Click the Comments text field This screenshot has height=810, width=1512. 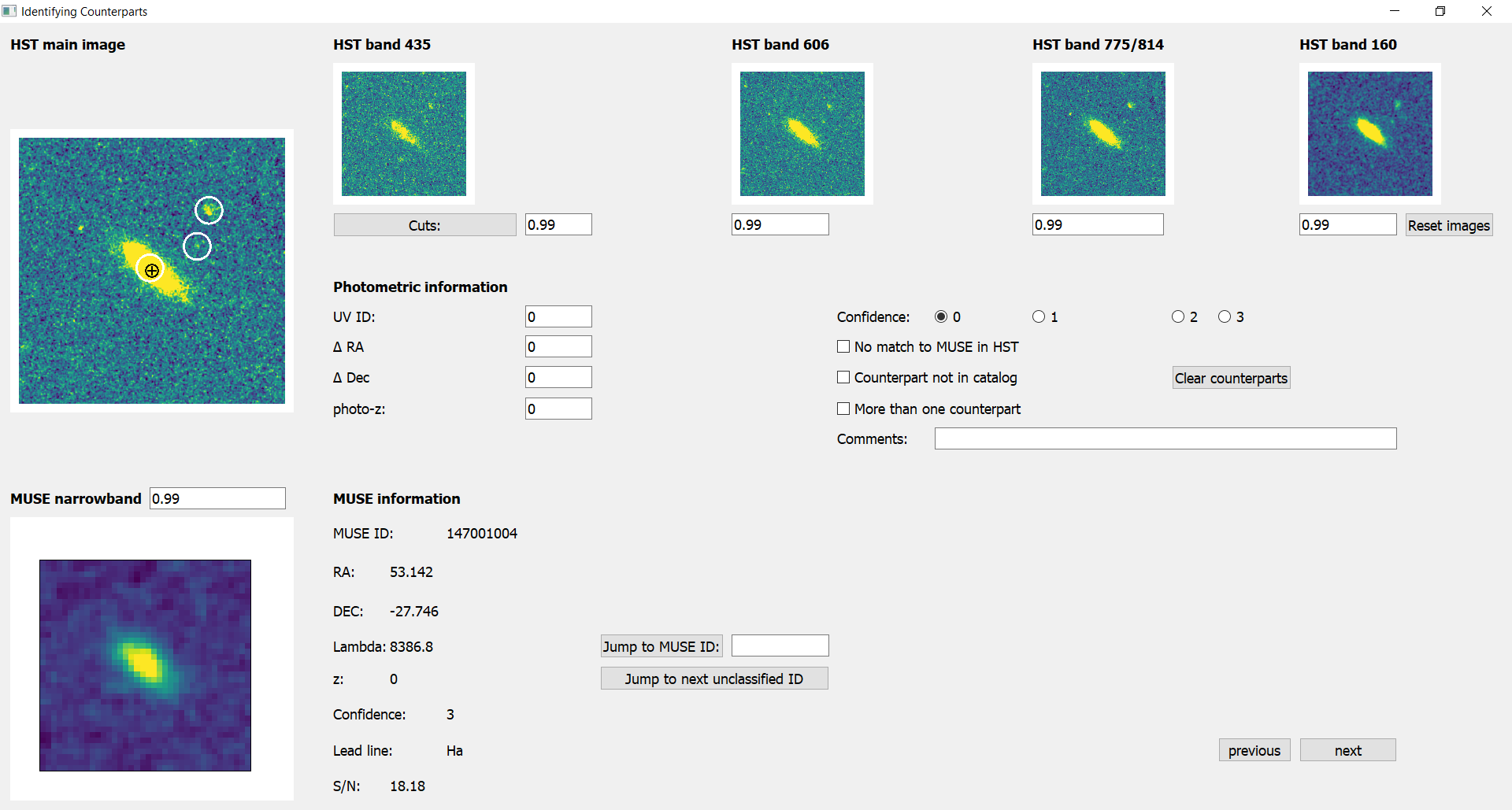pos(1165,438)
